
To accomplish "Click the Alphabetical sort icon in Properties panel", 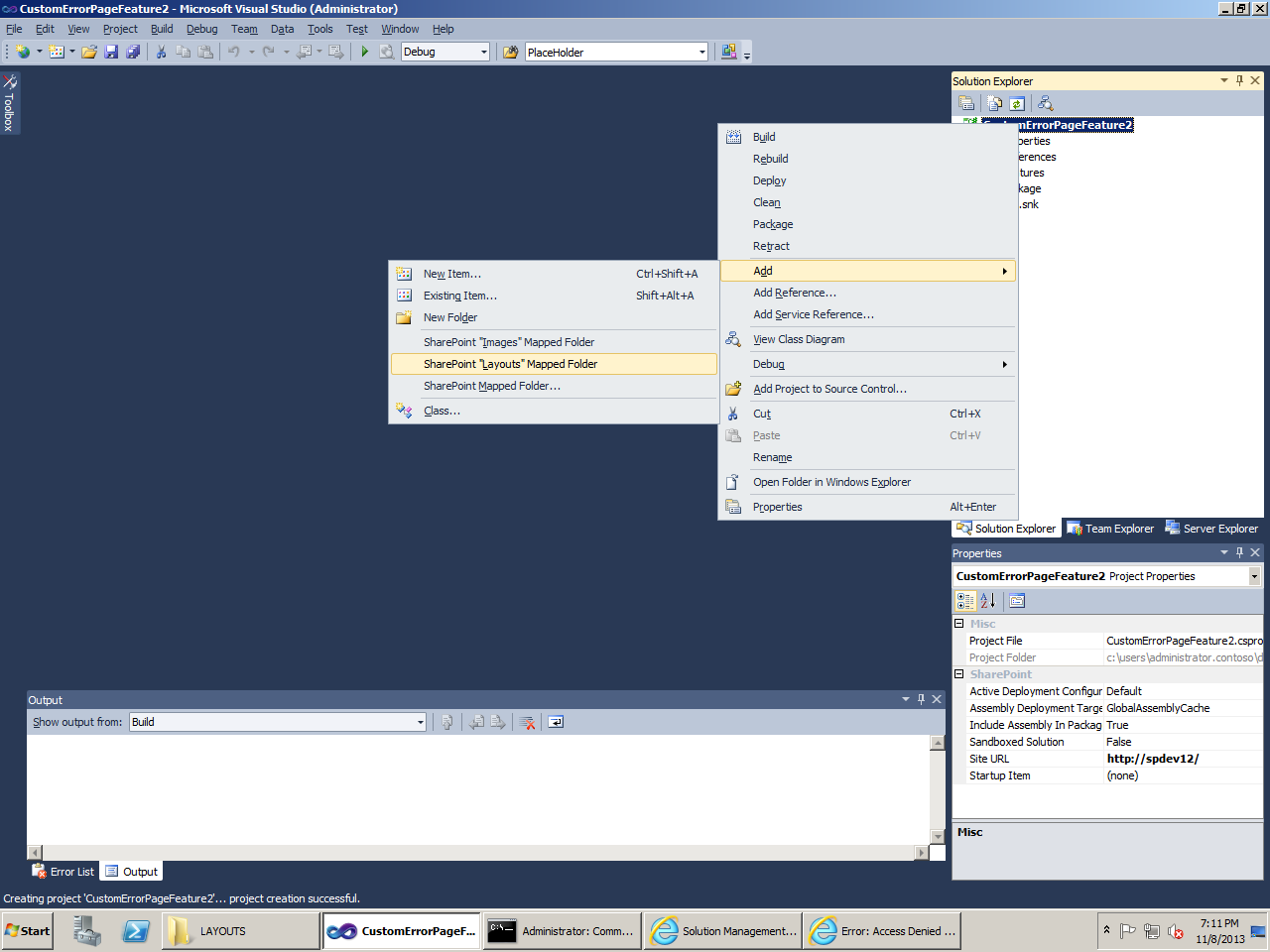I will (988, 600).
